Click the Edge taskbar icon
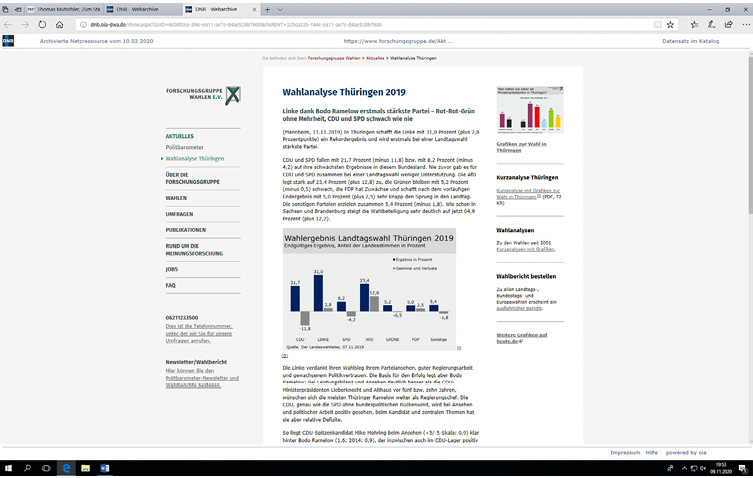 pos(66,468)
